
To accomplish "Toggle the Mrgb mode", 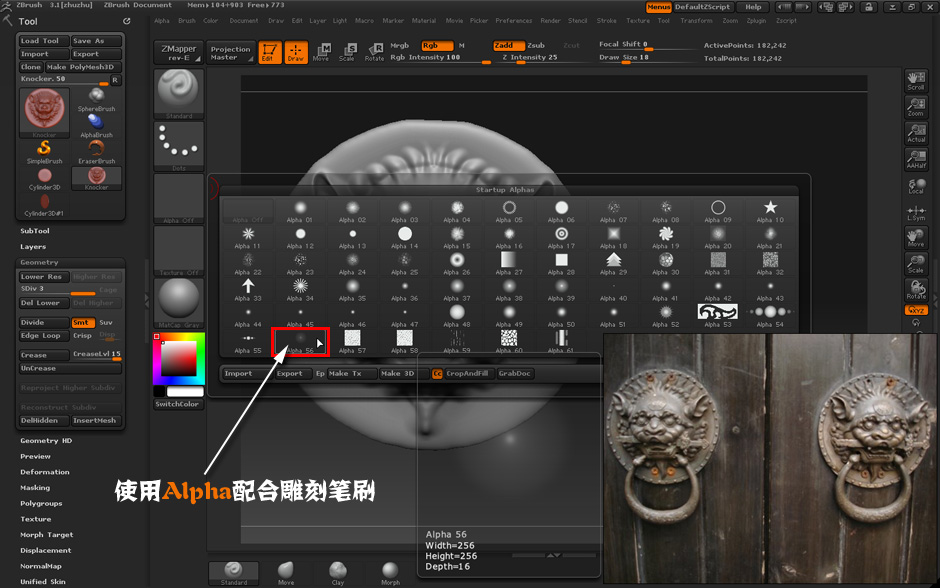I will pyautogui.click(x=399, y=46).
